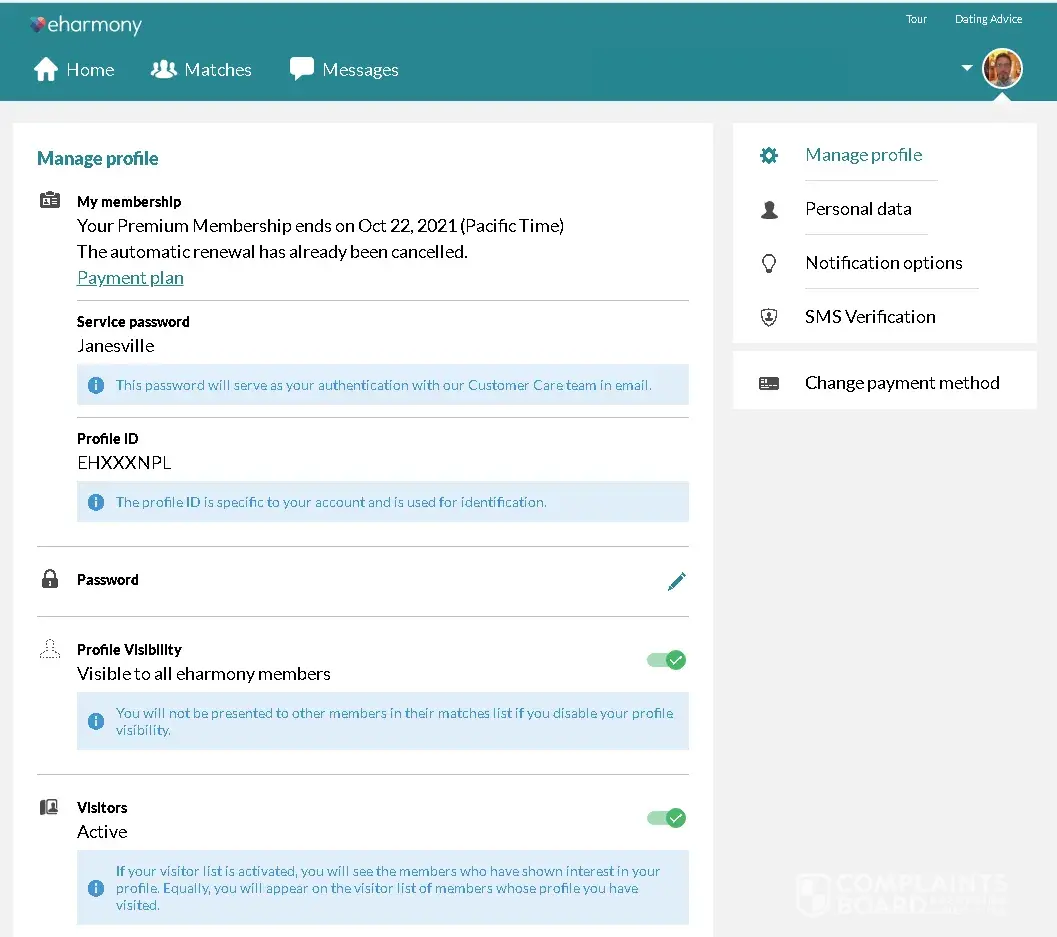The width and height of the screenshot is (1057, 937).
Task: Click the card icon for Change payment method
Action: [x=768, y=383]
